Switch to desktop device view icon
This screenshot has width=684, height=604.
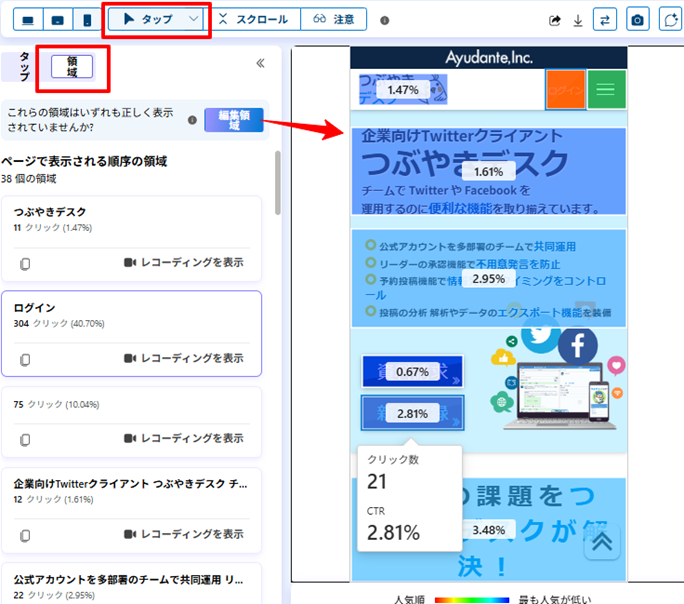tap(28, 20)
